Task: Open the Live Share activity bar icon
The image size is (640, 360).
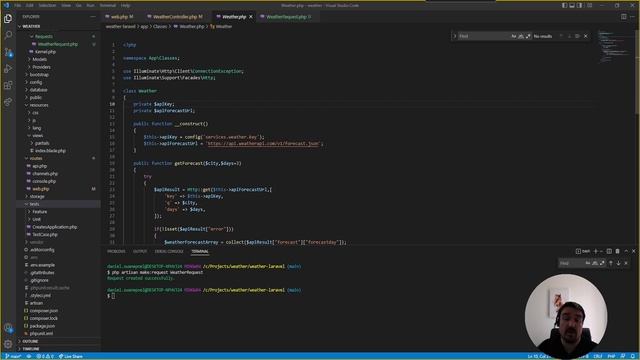Action: click(8, 102)
